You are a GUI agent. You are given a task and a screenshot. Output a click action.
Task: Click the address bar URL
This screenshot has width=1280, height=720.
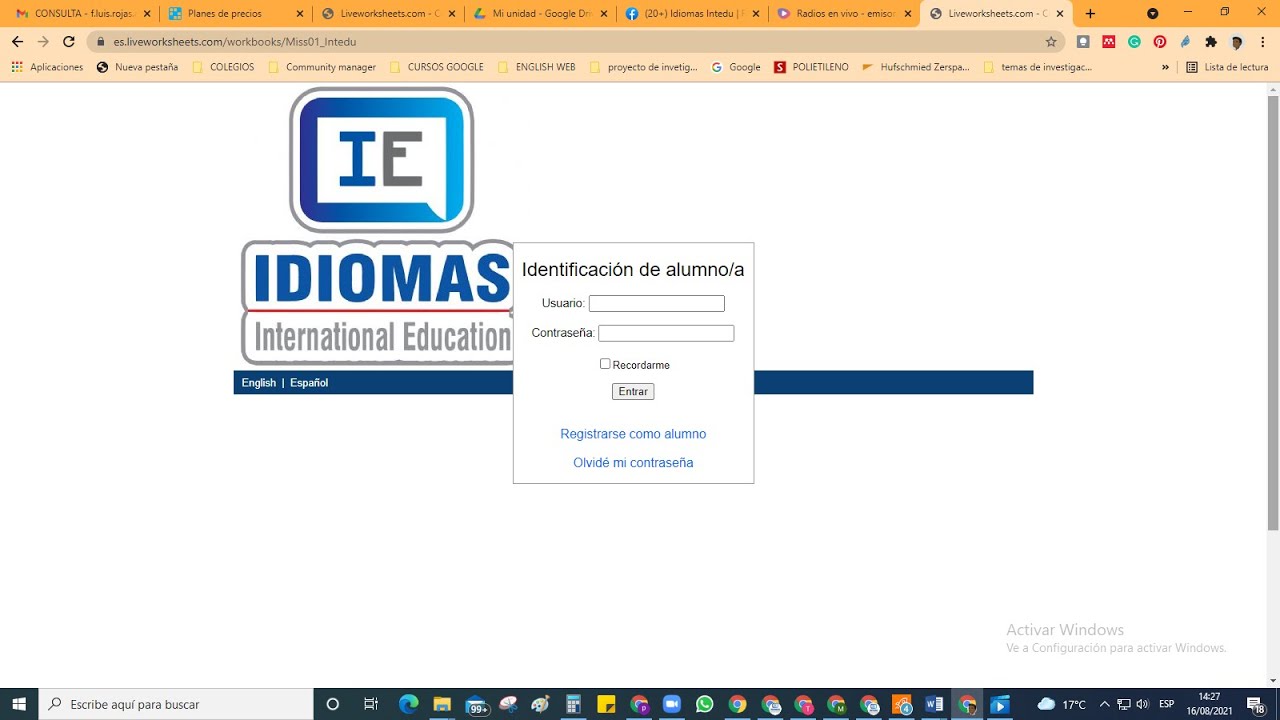[x=235, y=42]
